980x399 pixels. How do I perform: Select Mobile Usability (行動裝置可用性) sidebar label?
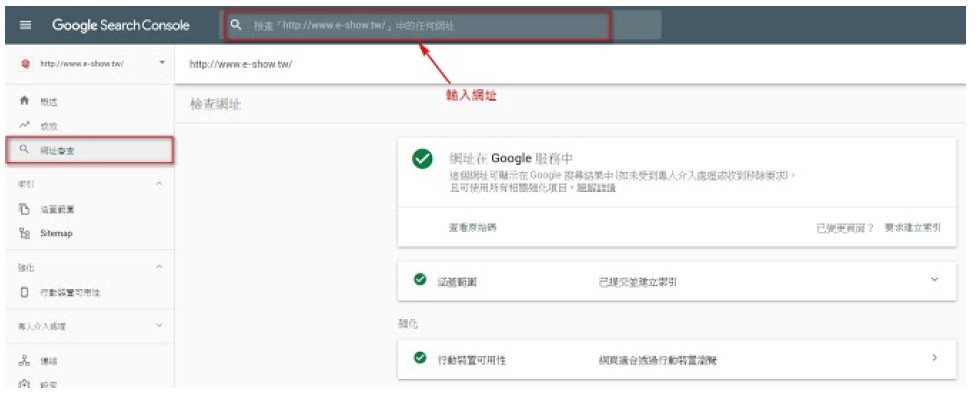point(70,292)
